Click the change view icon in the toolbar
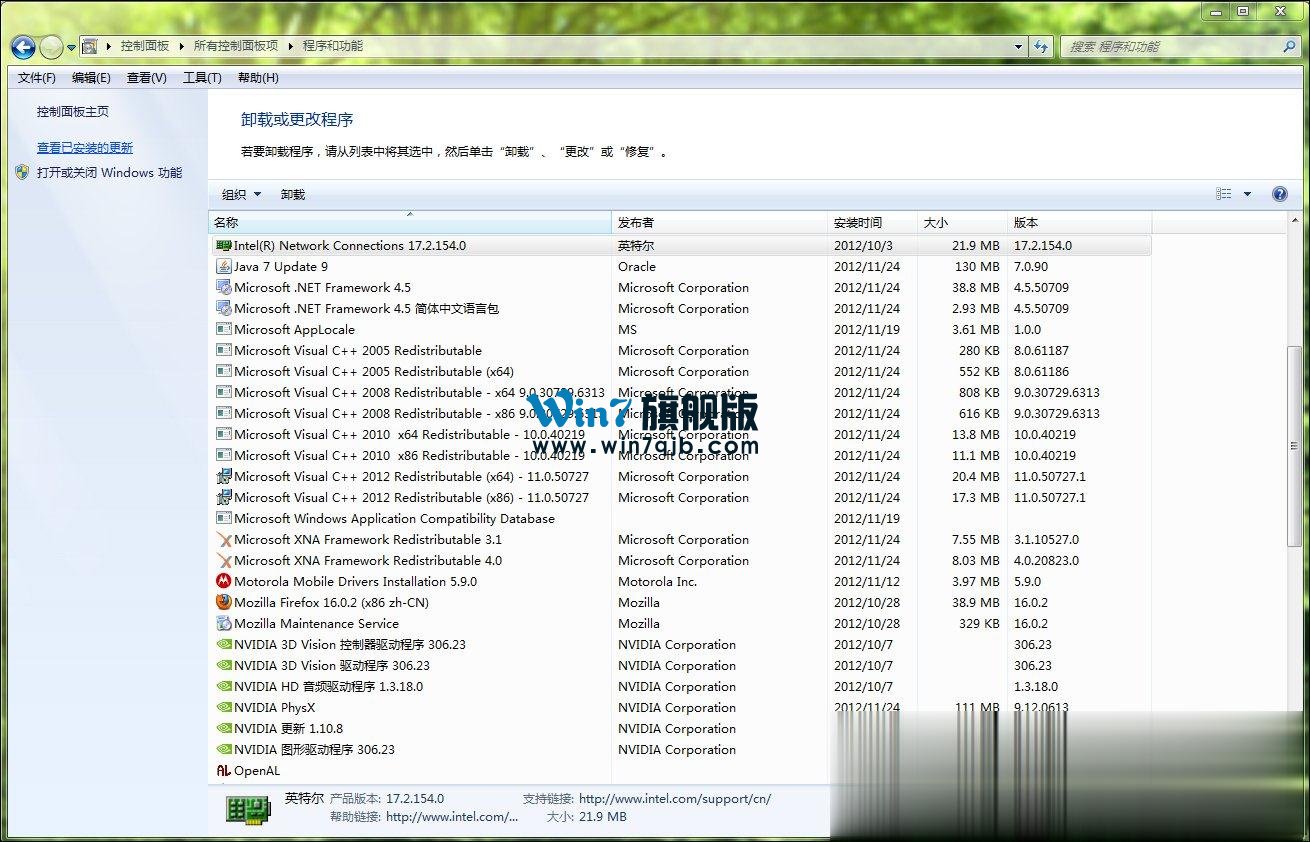This screenshot has width=1310, height=842. point(1224,194)
